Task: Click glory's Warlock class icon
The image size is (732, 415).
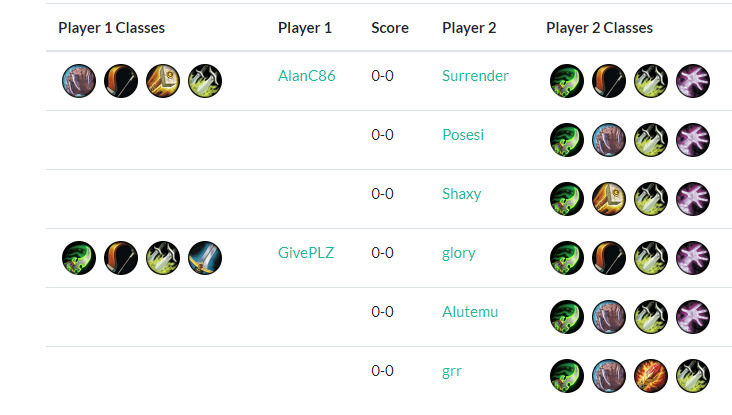Action: click(567, 258)
